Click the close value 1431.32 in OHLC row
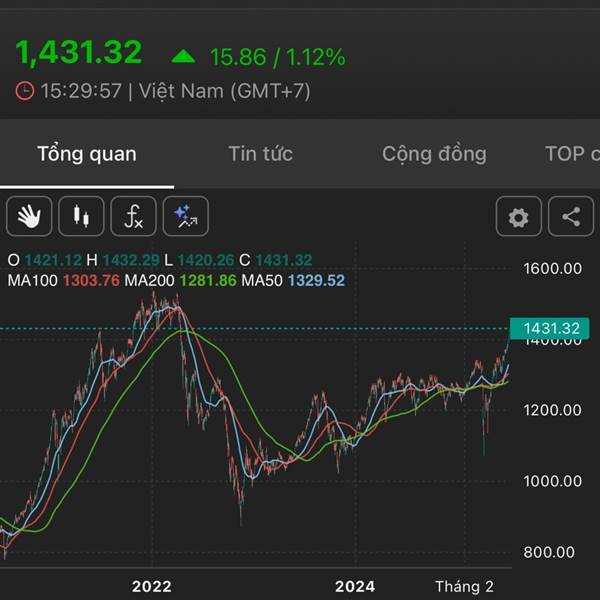The image size is (600, 600). 284,260
